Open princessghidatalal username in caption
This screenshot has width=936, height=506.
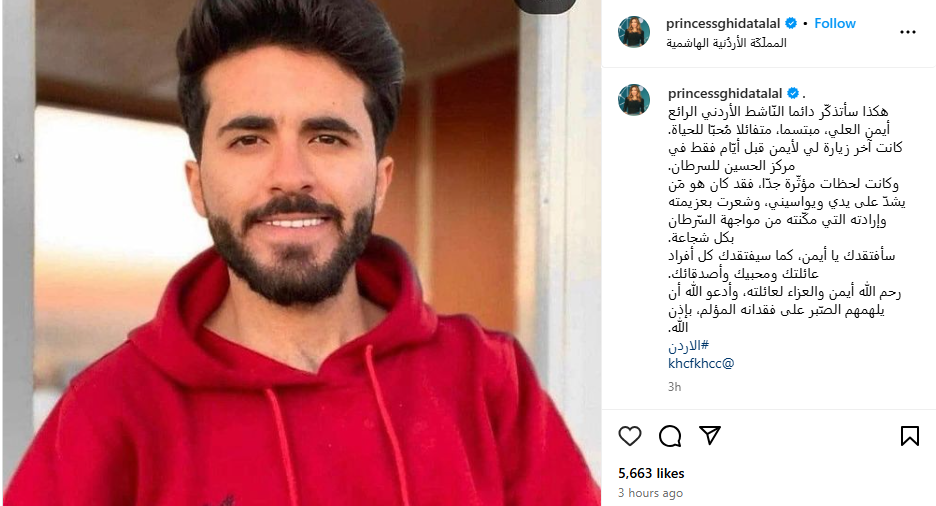click(725, 94)
